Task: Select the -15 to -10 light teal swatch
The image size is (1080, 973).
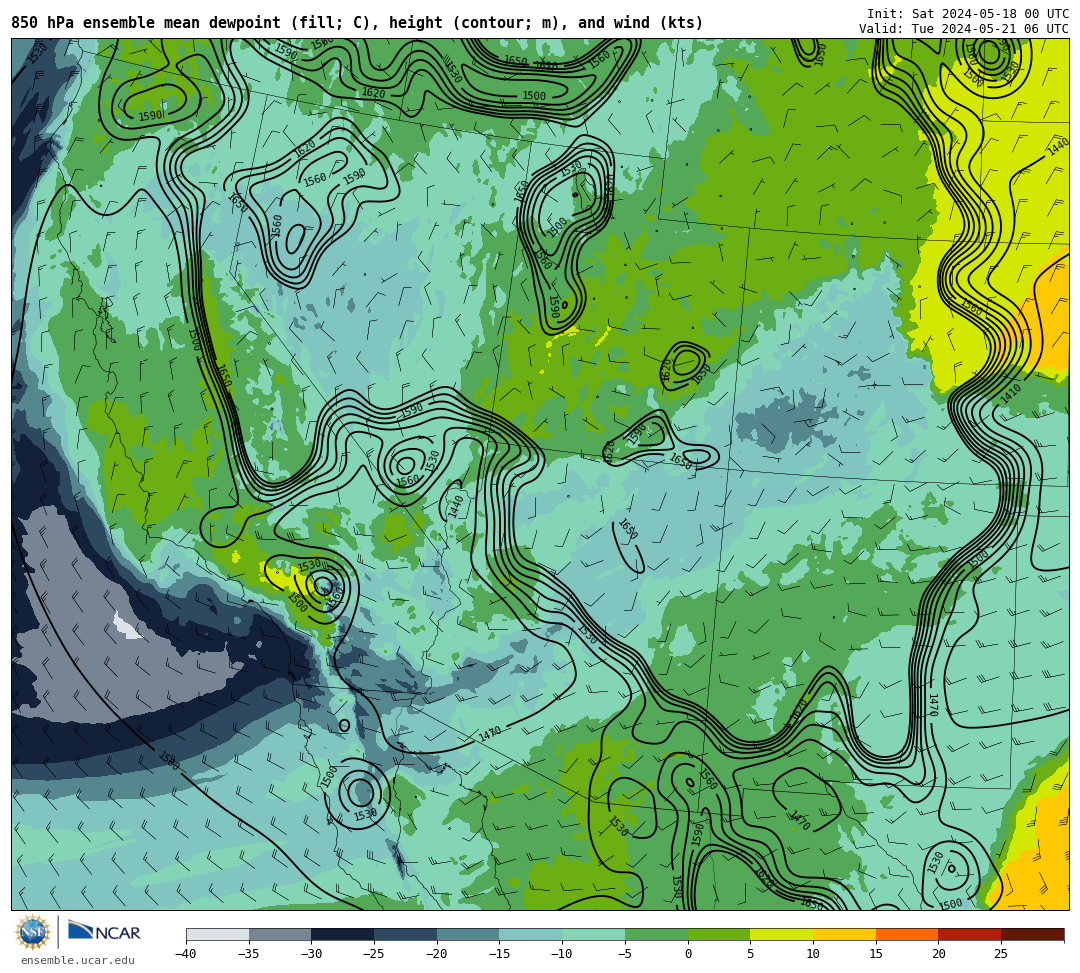Action: tap(531, 934)
